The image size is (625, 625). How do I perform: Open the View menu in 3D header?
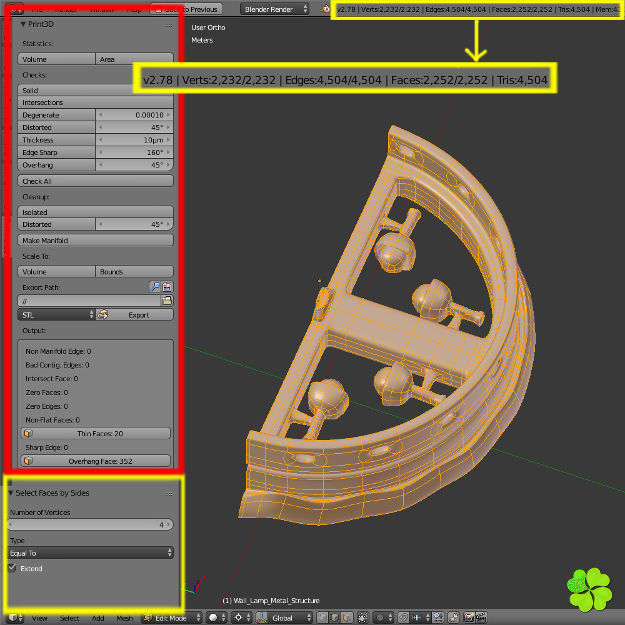(39, 618)
